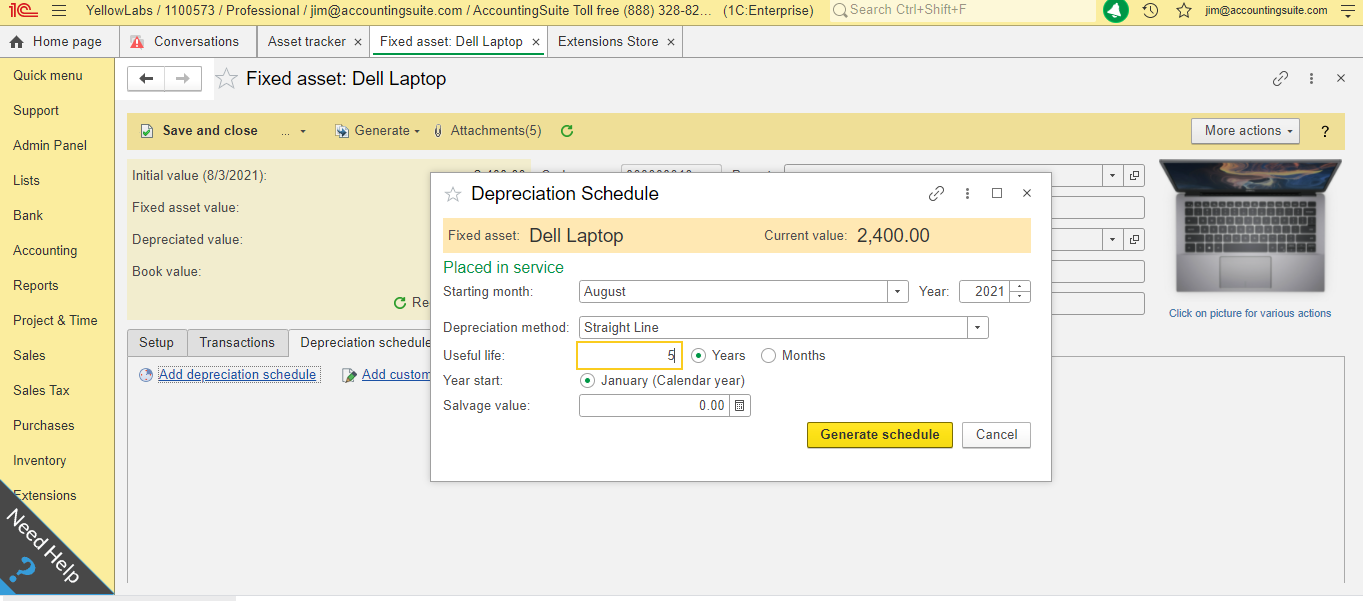Open the Generate dropdown menu
Viewport: 1363px width, 601px height.
[376, 131]
